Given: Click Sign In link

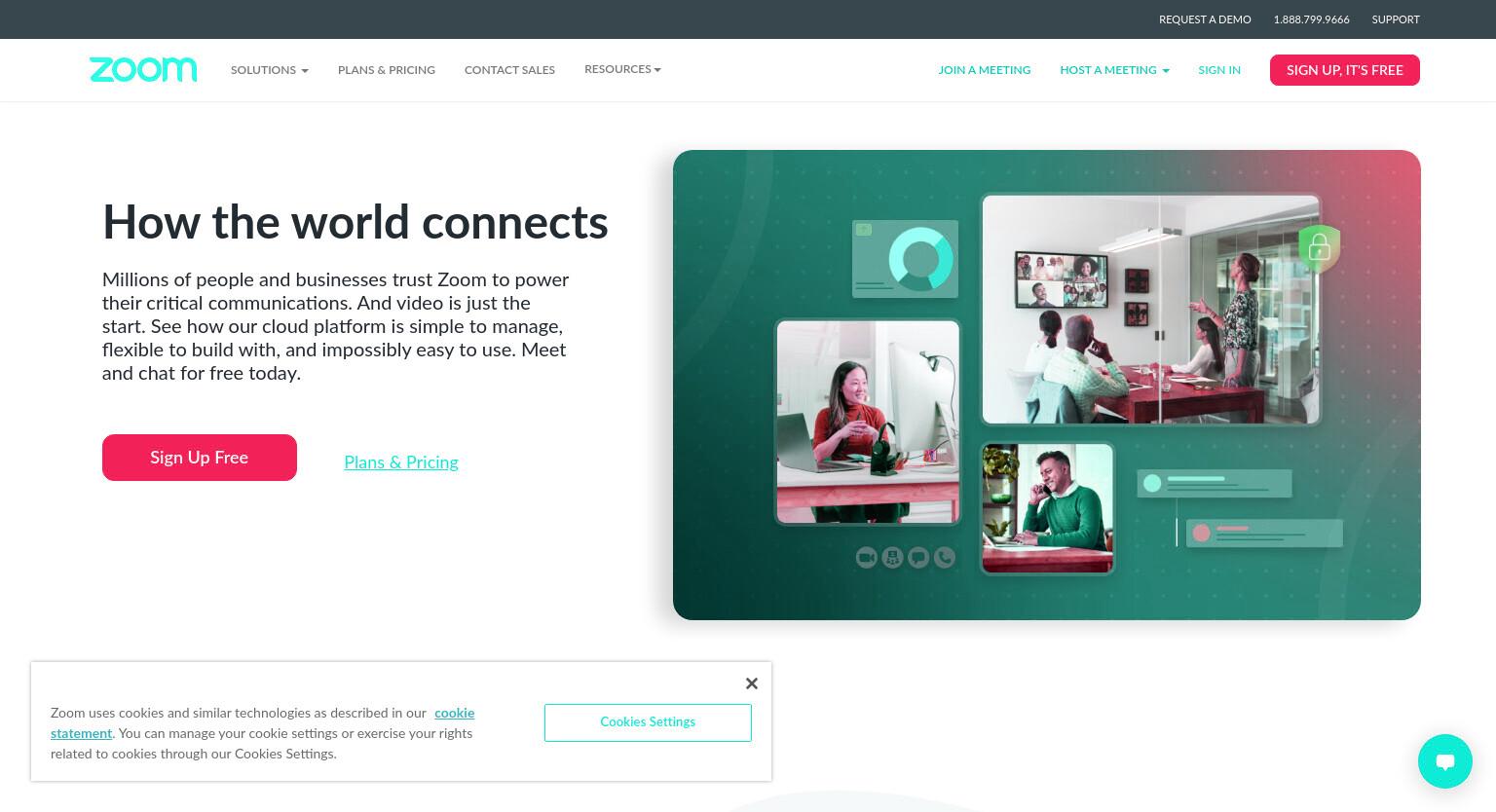Looking at the screenshot, I should [x=1219, y=70].
